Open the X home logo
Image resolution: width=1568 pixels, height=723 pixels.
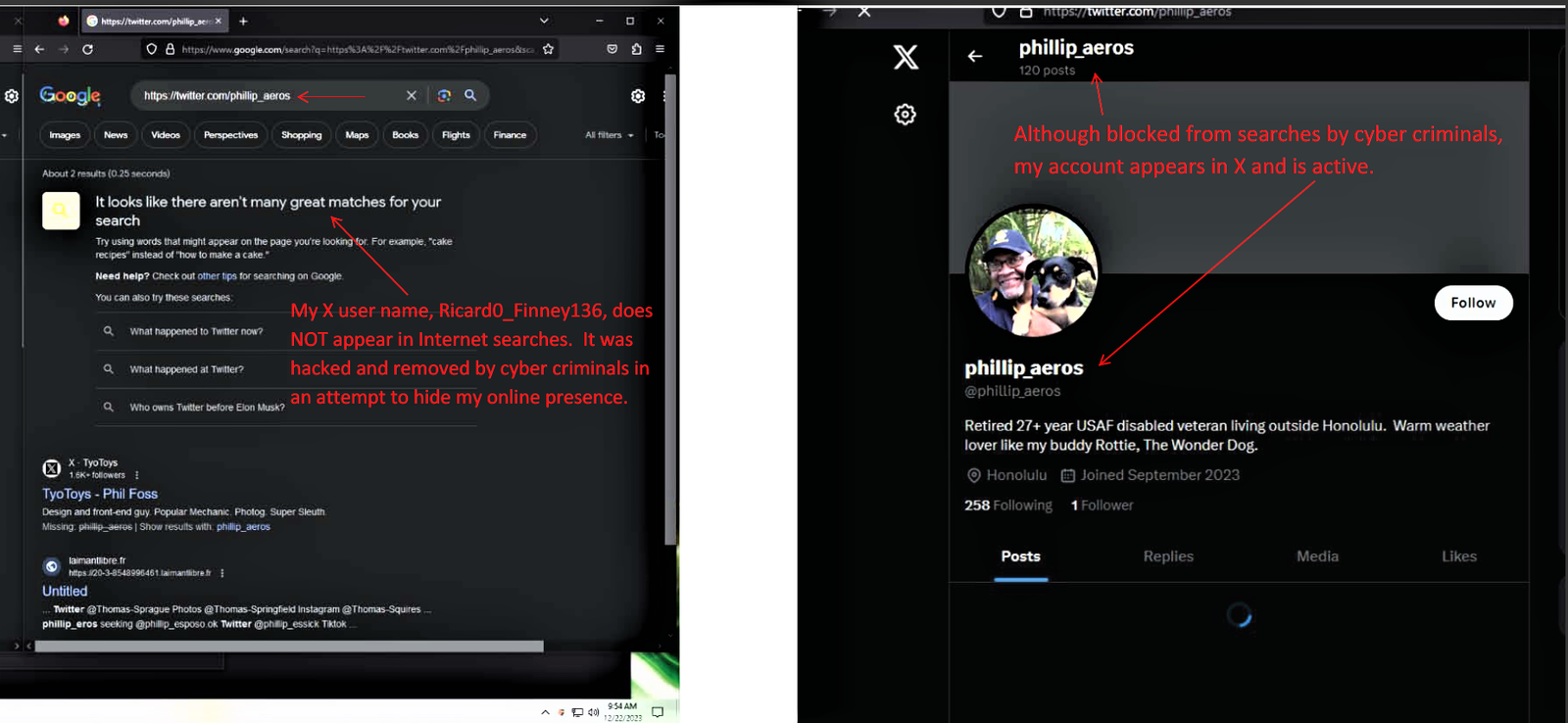906,57
